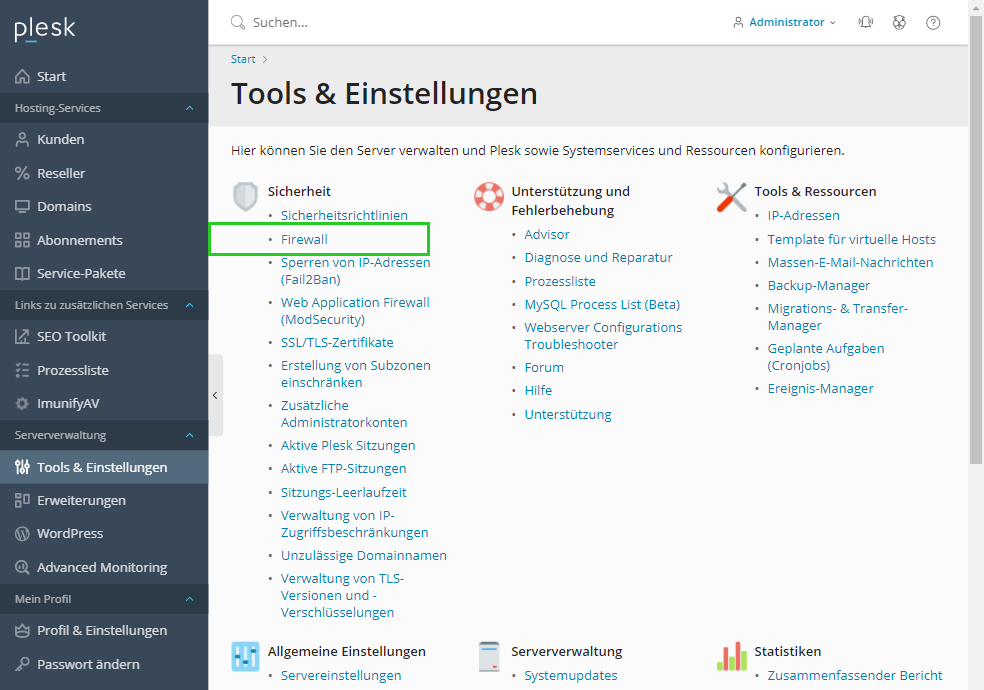The height and width of the screenshot is (690, 984).
Task: Click the Tools & Ressourcen wrench icon
Action: click(732, 197)
